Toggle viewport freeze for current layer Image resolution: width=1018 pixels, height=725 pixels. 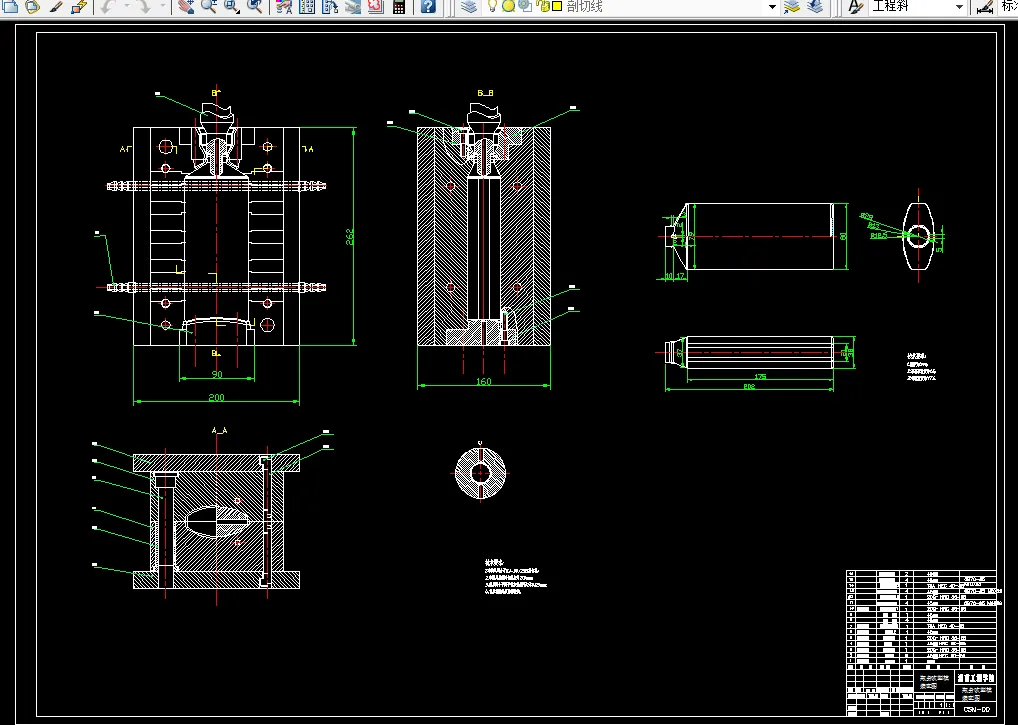525,6
